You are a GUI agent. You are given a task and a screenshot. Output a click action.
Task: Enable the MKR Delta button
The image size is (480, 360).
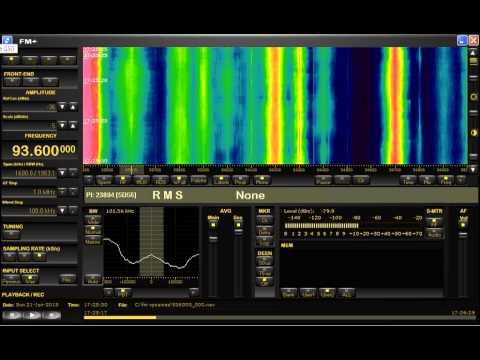[x=265, y=231]
